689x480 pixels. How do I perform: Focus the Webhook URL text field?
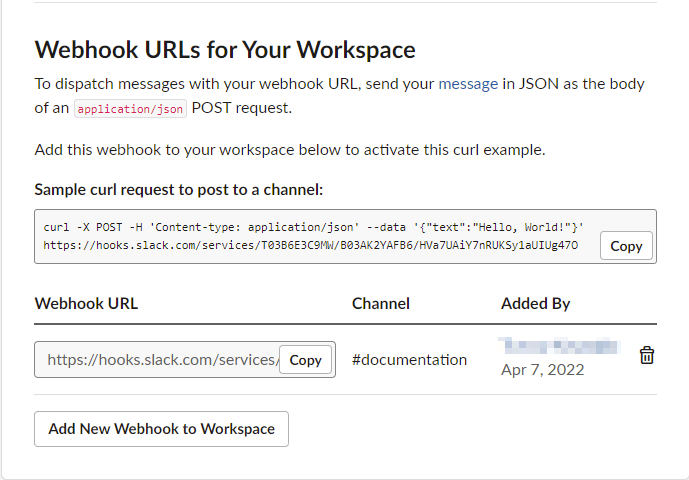(160, 360)
